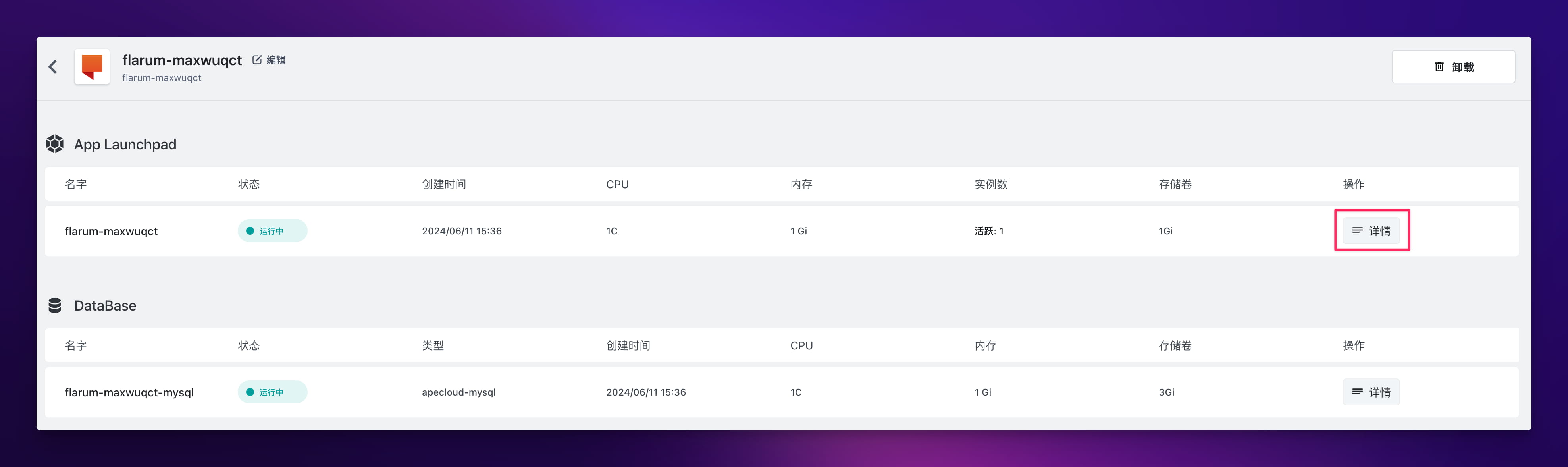
Task: Click the orange Flarum app logo
Action: [x=92, y=67]
